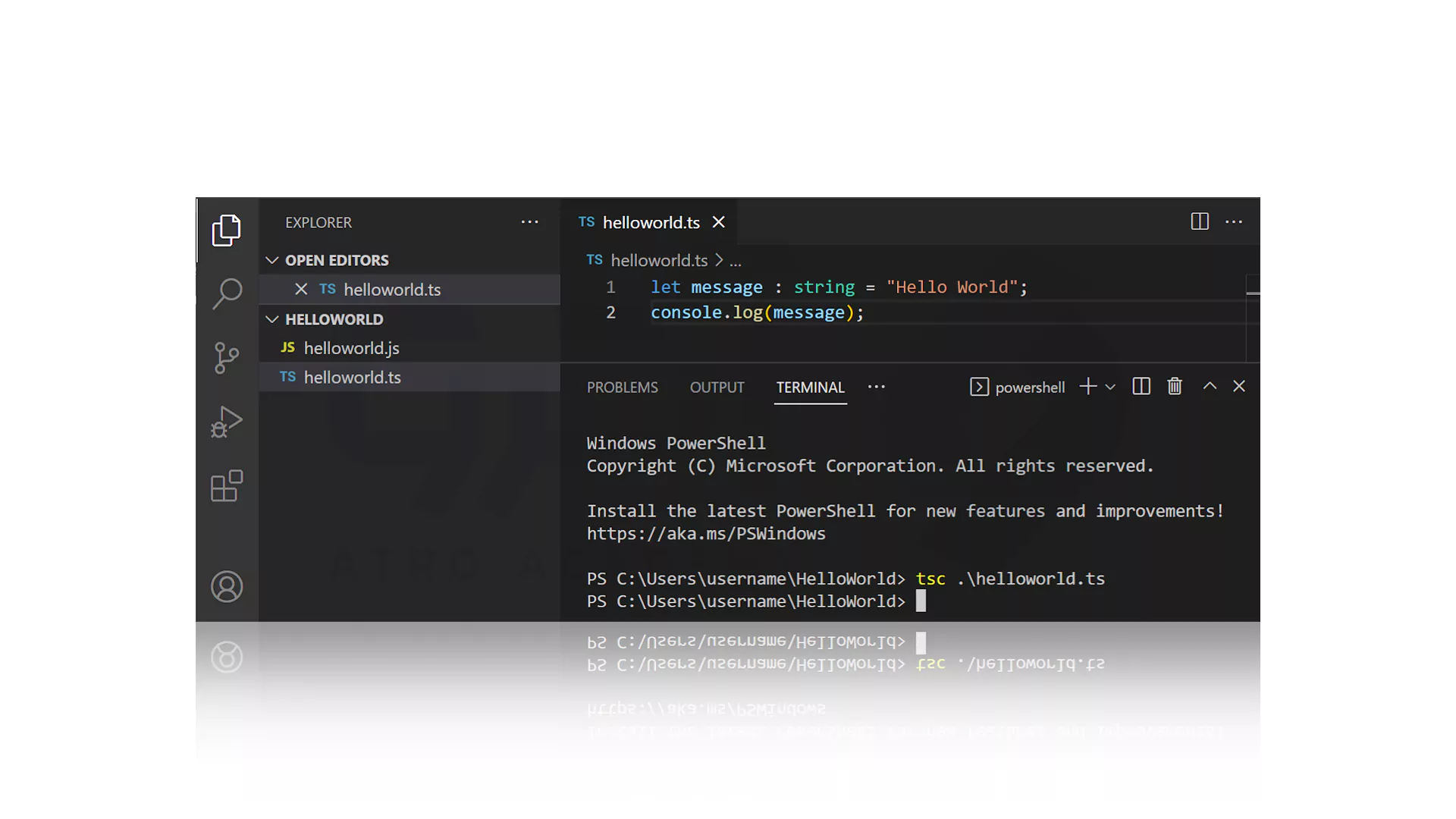Viewport: 1456px width, 819px height.
Task: Collapse the OPEN EDITORS section
Action: pyautogui.click(x=272, y=260)
